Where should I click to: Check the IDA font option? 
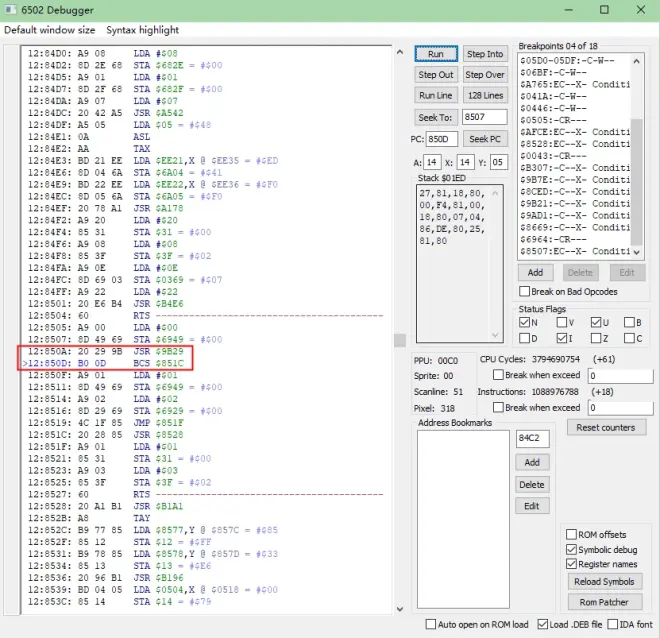[x=610, y=624]
